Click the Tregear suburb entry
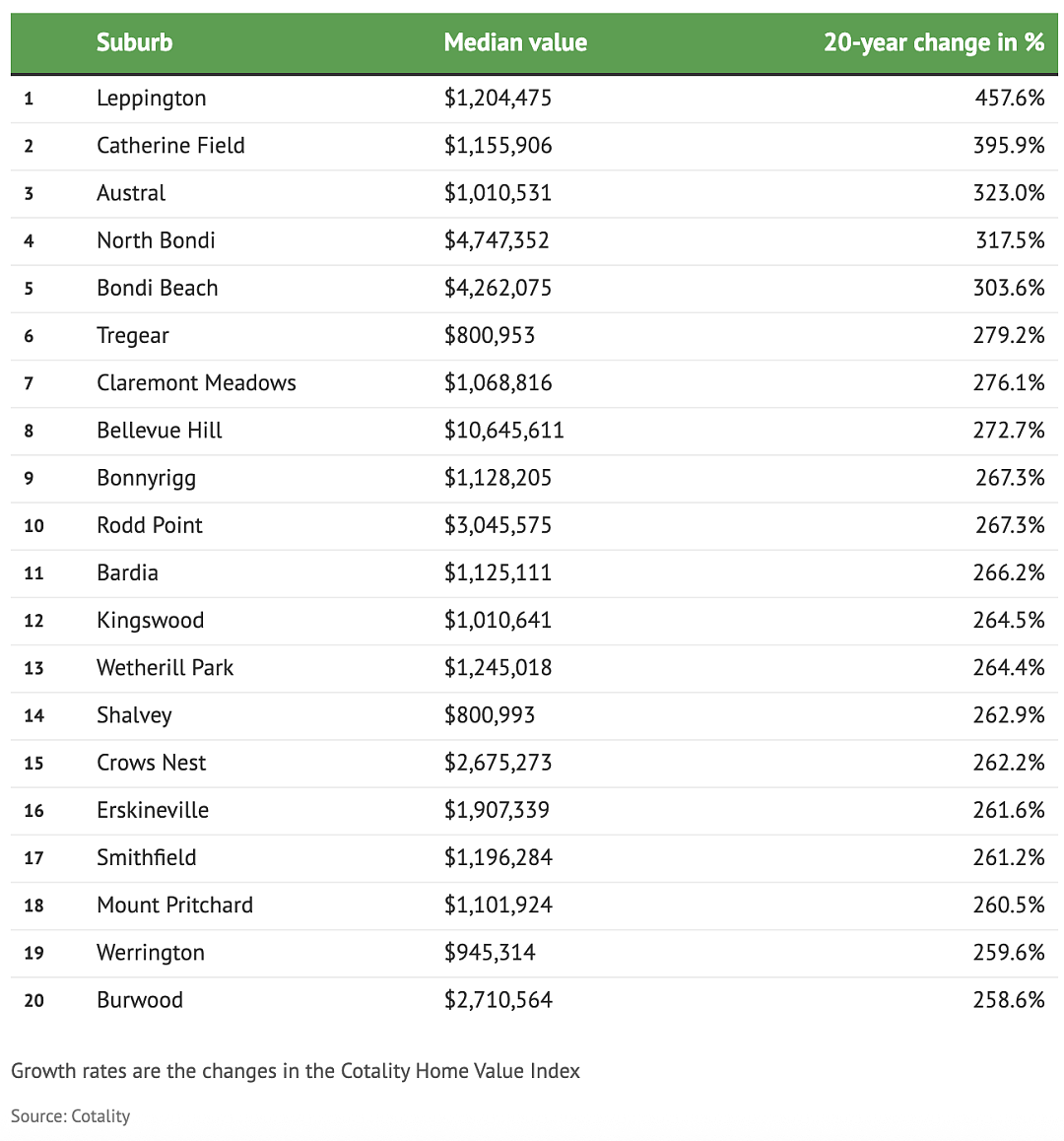Image resolution: width=1064 pixels, height=1141 pixels. click(132, 336)
